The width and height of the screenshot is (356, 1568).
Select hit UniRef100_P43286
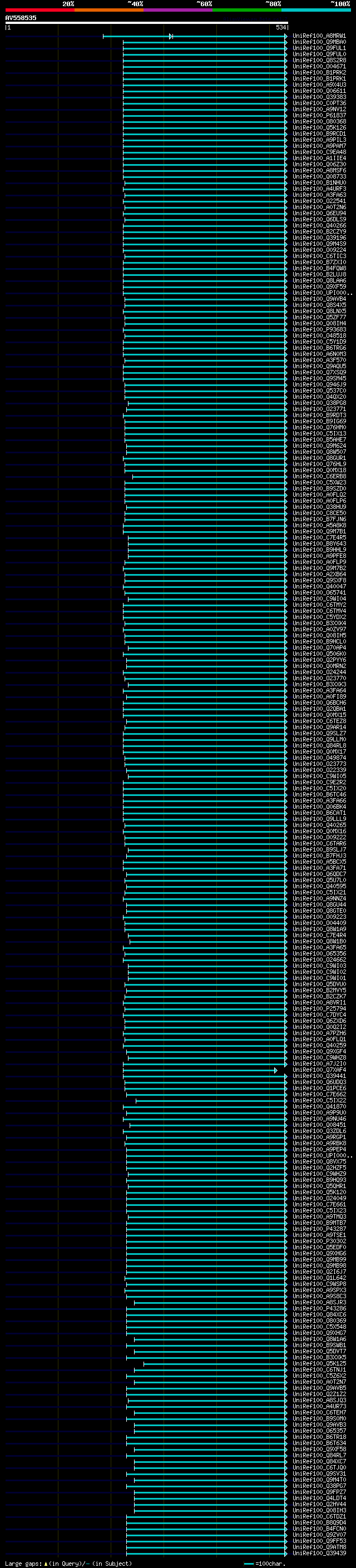(319, 1309)
